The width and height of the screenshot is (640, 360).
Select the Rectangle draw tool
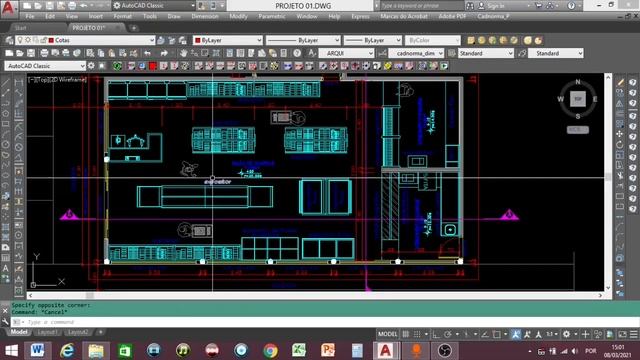pos(6,124)
